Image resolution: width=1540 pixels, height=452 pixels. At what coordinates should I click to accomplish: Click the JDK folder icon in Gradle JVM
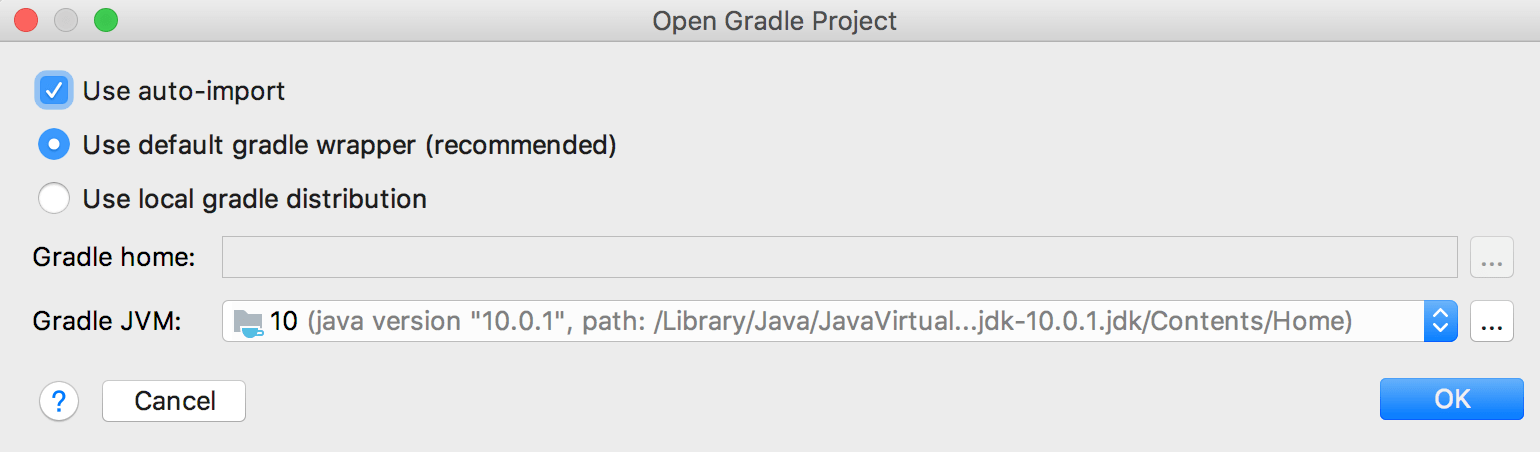pyautogui.click(x=248, y=322)
